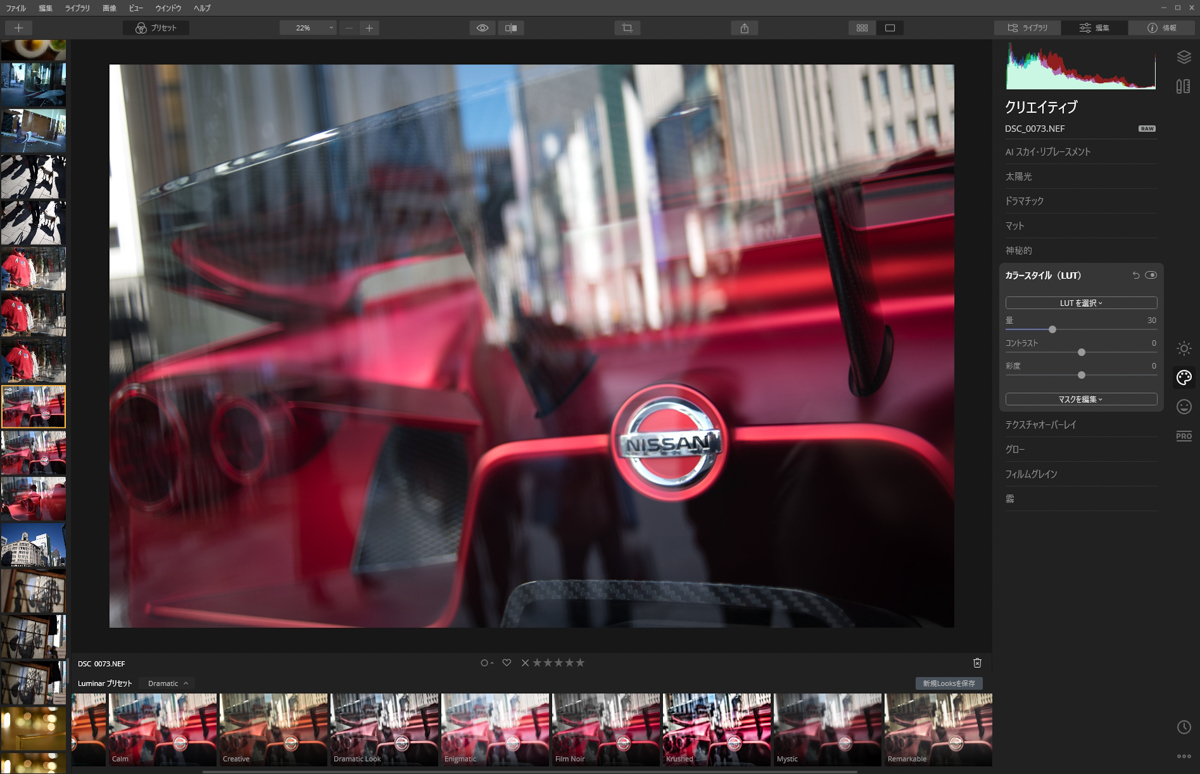Click the plus add-image button in toolbar
Screen dimensions: 1200x774
[x=18, y=28]
